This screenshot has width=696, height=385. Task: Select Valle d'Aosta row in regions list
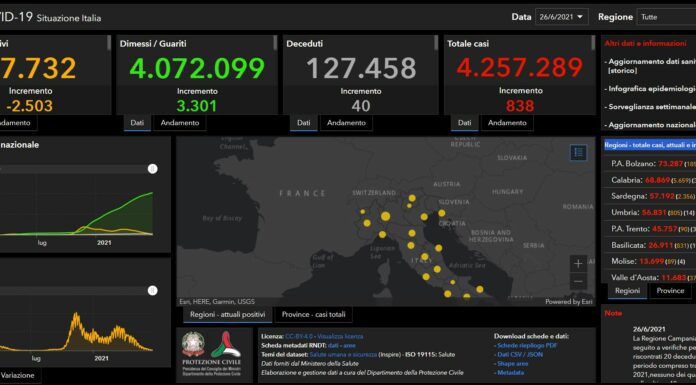[651, 278]
